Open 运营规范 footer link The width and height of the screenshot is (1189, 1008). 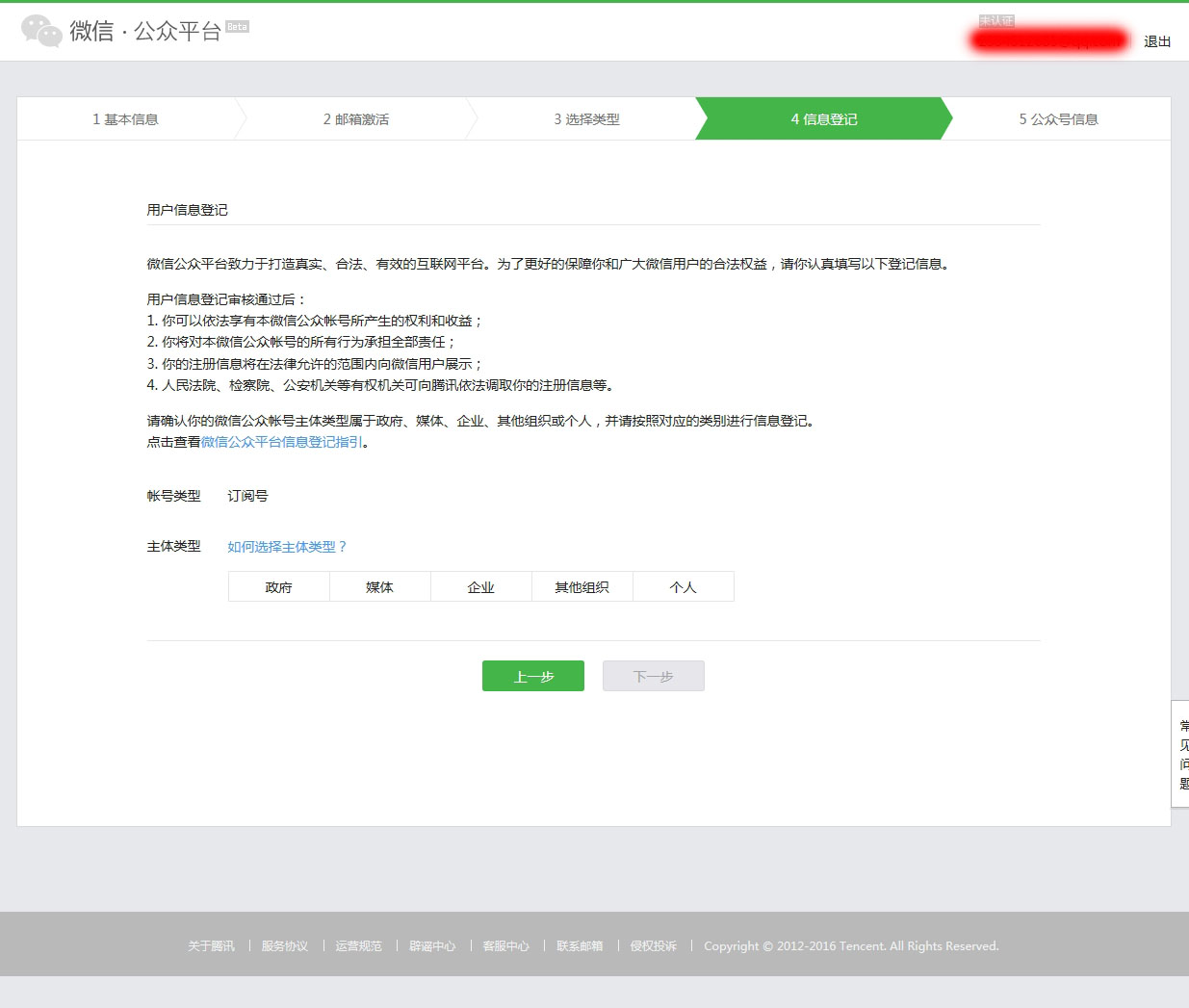(x=358, y=946)
